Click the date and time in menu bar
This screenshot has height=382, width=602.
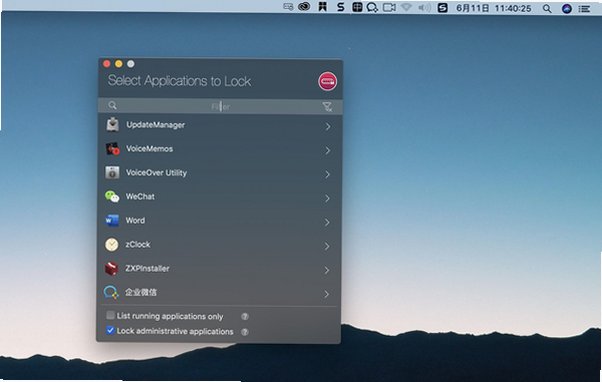click(494, 8)
